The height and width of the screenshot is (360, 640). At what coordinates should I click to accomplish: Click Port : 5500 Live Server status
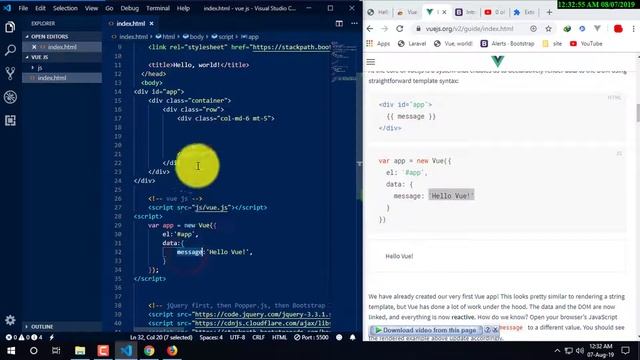tap(311, 338)
